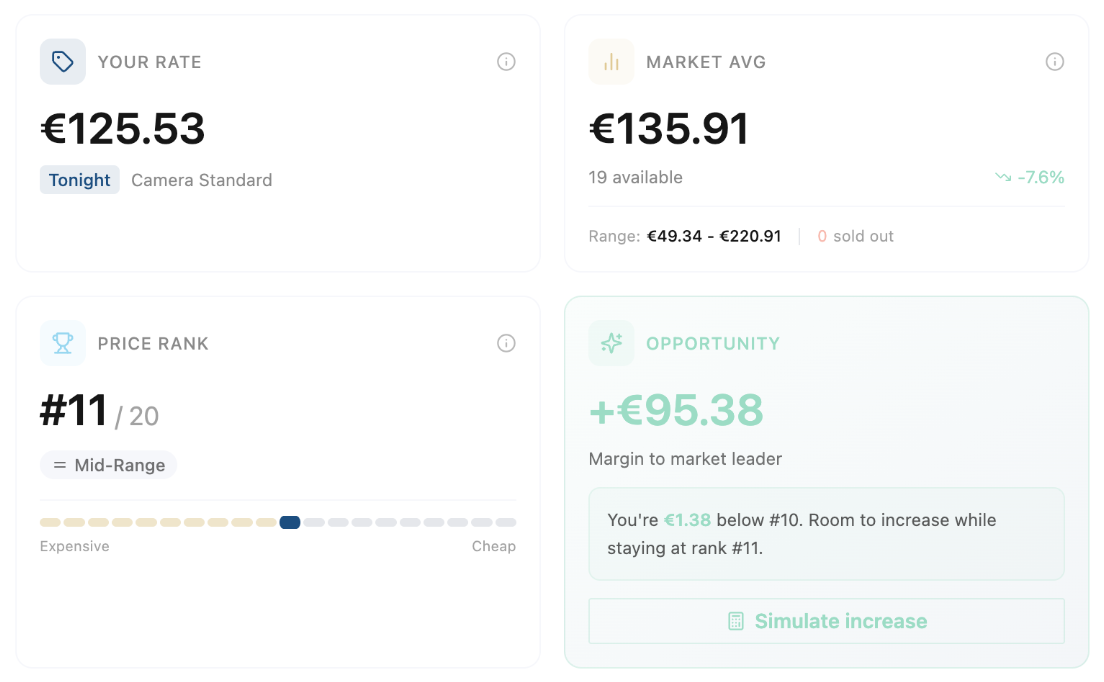This screenshot has height=682, width=1104.
Task: Click the Opportunity sparkle icon
Action: coord(611,343)
